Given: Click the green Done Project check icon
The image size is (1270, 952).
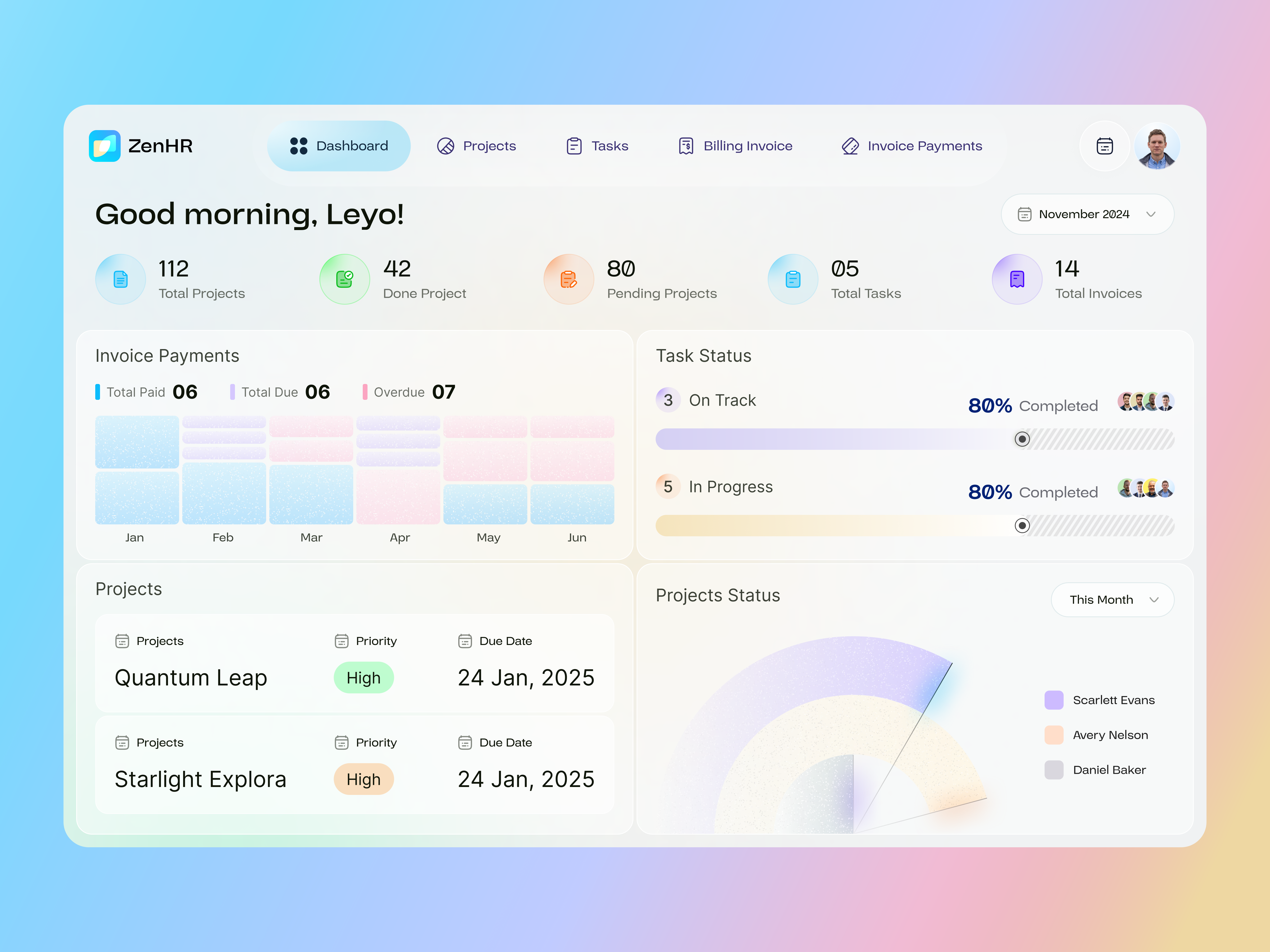Looking at the screenshot, I should tap(344, 279).
